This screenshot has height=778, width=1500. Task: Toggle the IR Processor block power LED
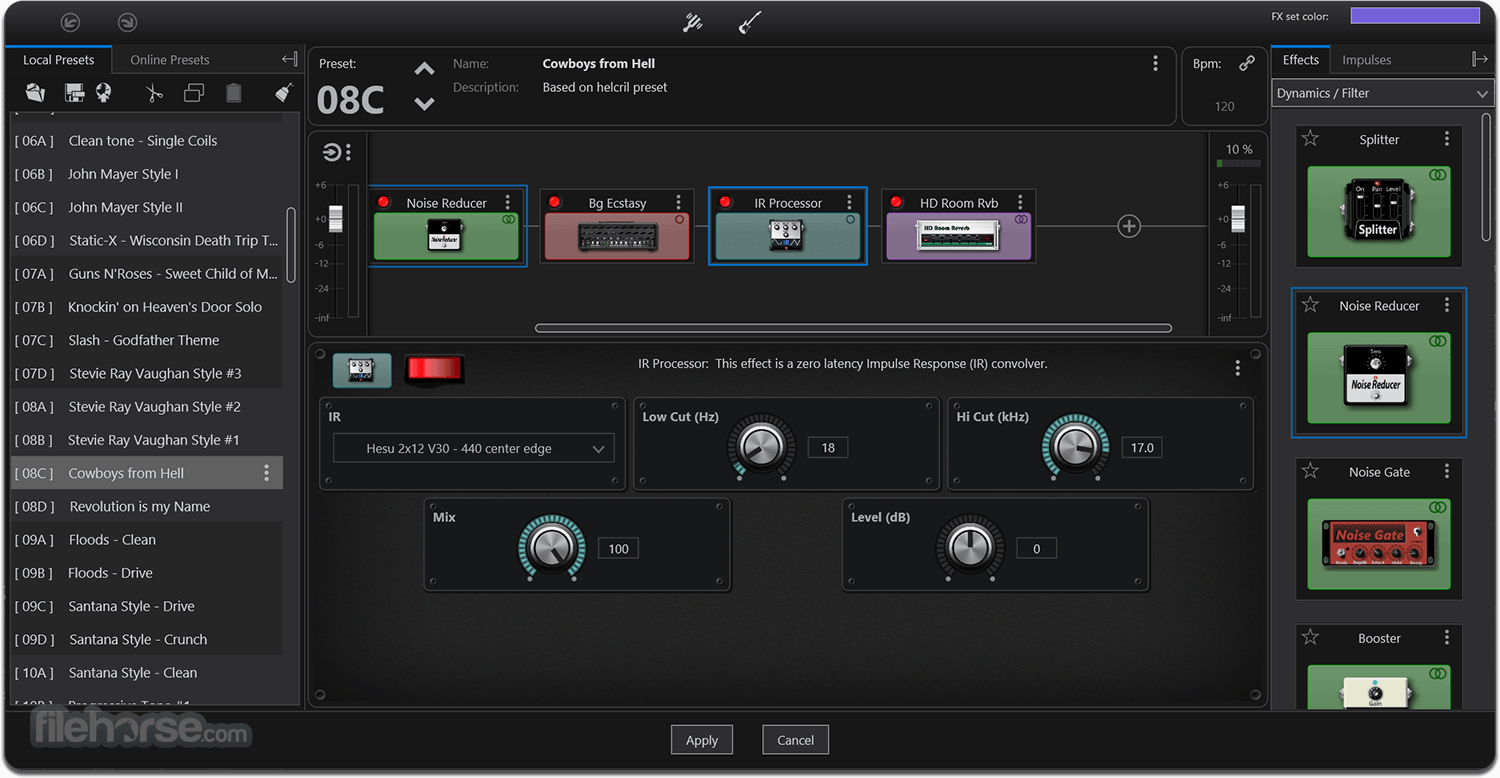[725, 202]
